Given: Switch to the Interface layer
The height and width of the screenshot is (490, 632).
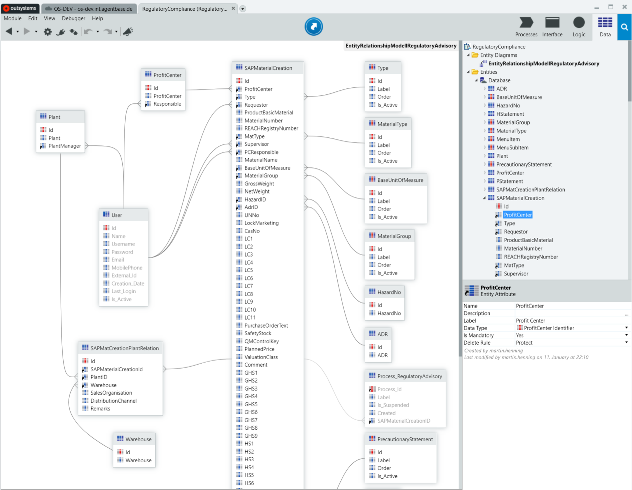Looking at the screenshot, I should tap(552, 25).
